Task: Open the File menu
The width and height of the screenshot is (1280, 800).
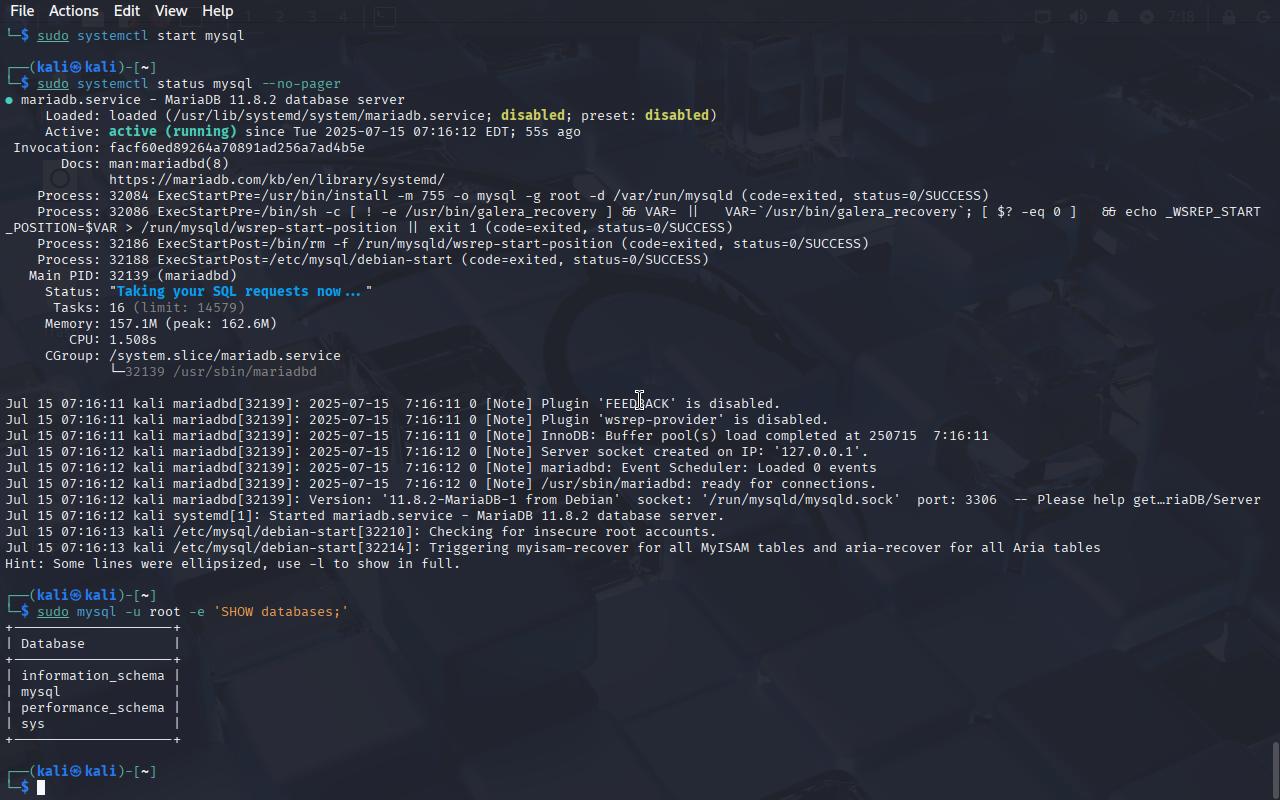Action: [x=22, y=11]
